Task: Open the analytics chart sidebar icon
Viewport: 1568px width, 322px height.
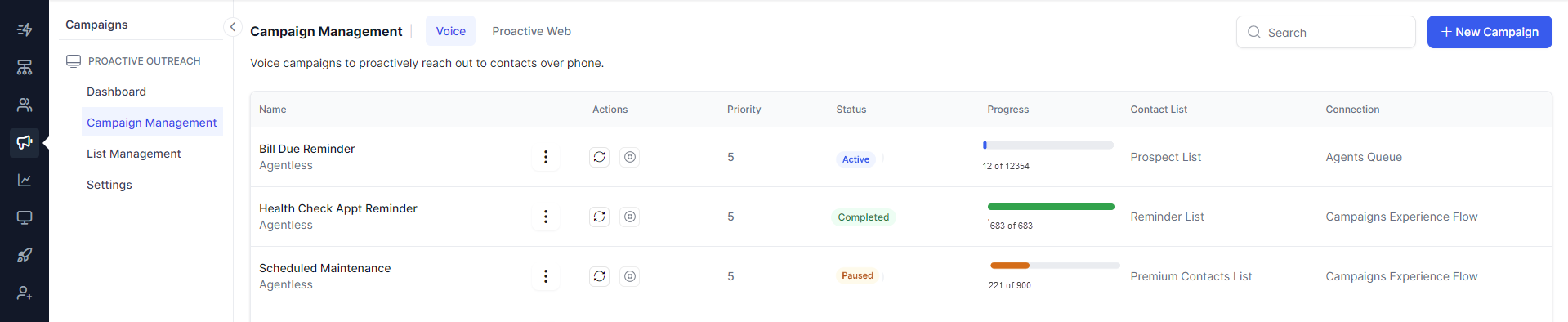Action: (25, 180)
